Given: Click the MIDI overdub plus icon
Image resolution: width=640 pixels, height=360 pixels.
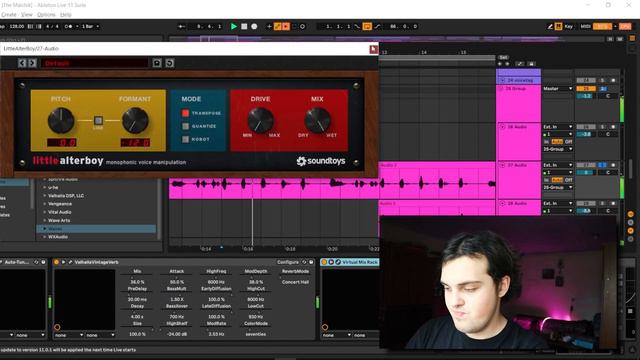Looking at the screenshot, I should pyautogui.click(x=269, y=26).
